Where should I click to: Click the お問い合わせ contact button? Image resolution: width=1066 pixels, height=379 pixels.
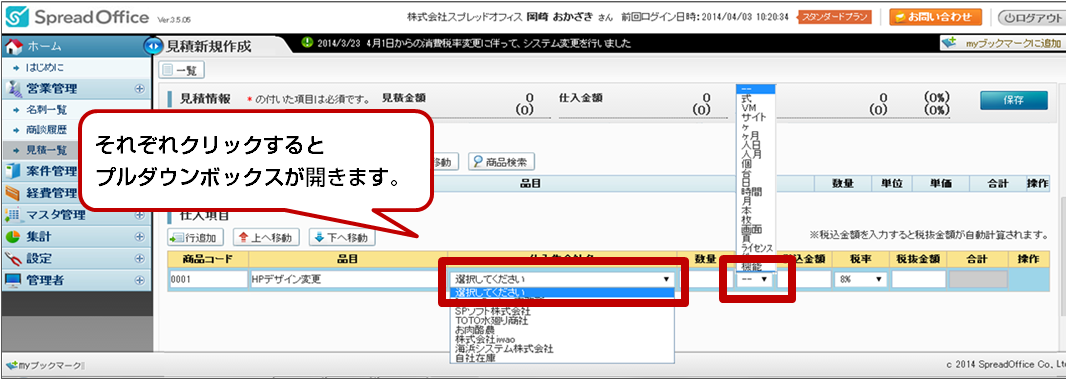935,17
